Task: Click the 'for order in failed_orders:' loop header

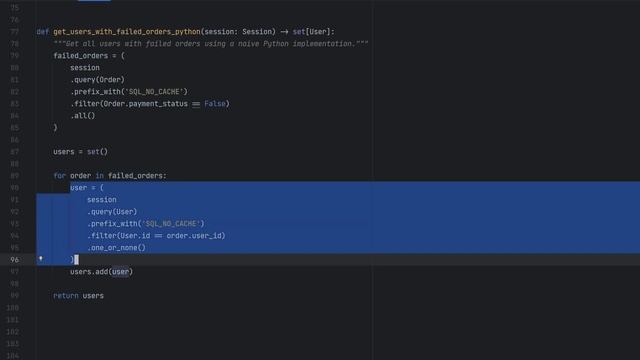Action: (110, 176)
